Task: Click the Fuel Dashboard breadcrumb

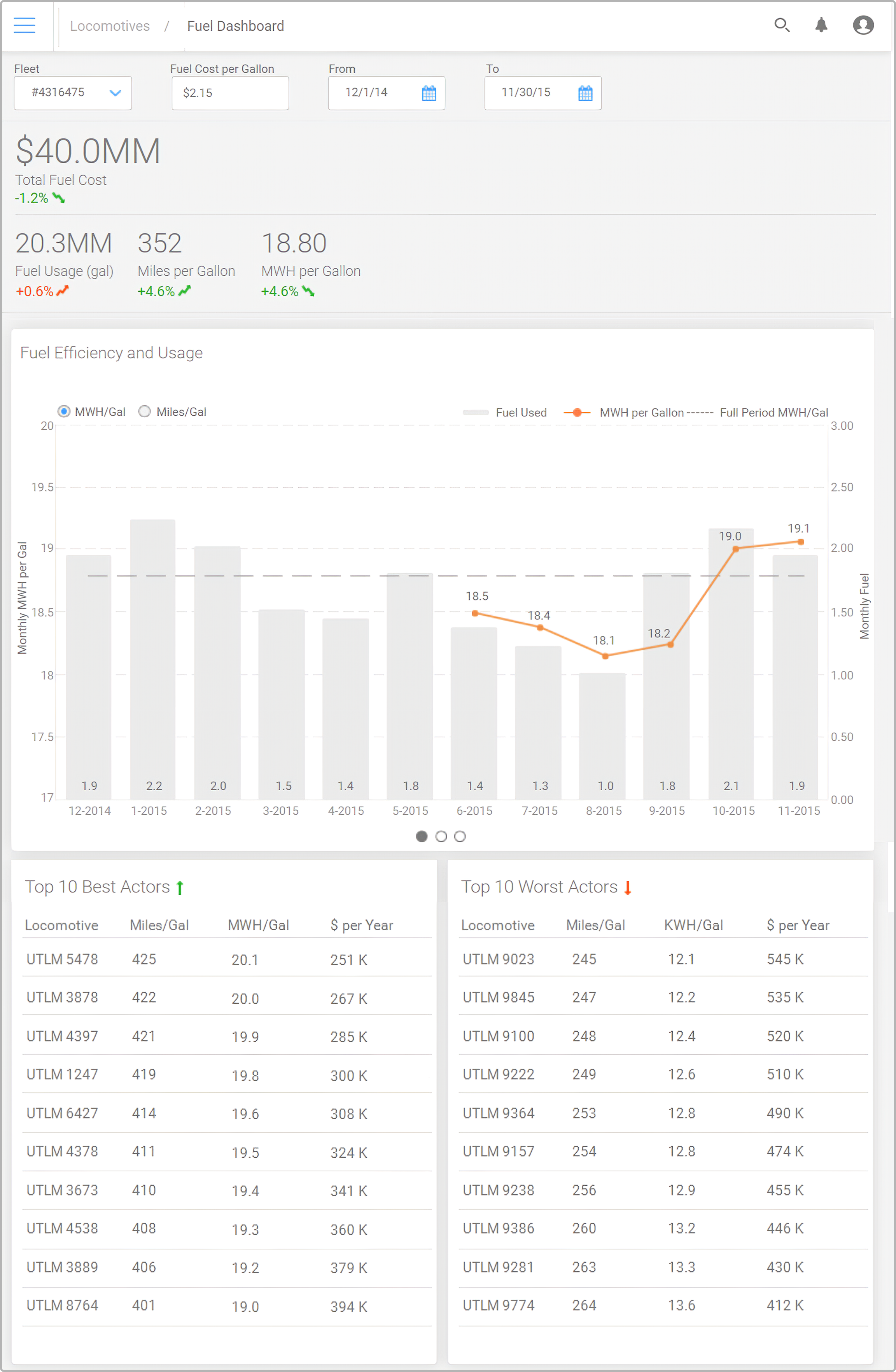Action: tap(235, 26)
